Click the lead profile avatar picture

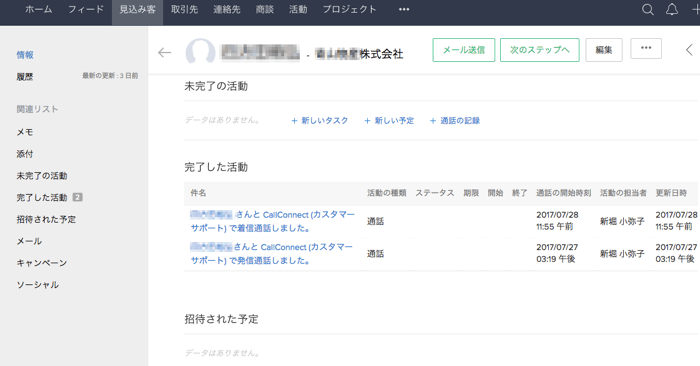[x=200, y=52]
